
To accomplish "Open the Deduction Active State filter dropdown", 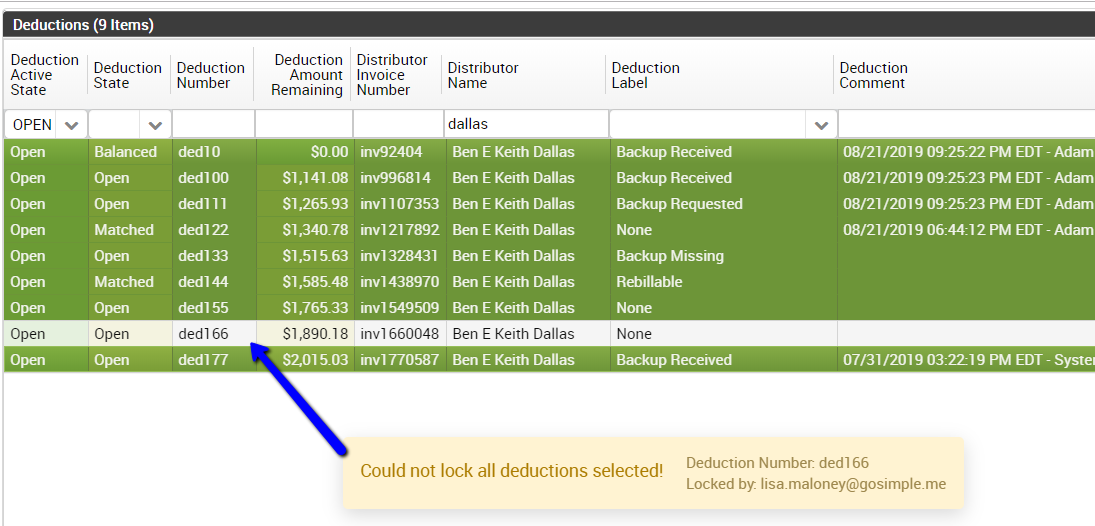I will [71, 125].
